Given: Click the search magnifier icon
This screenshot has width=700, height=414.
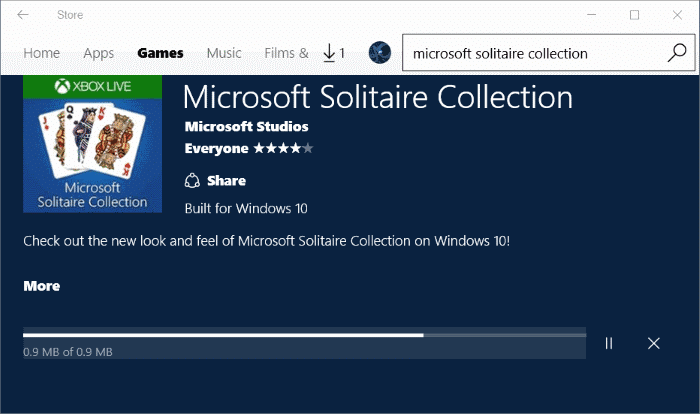Looking at the screenshot, I should point(677,53).
